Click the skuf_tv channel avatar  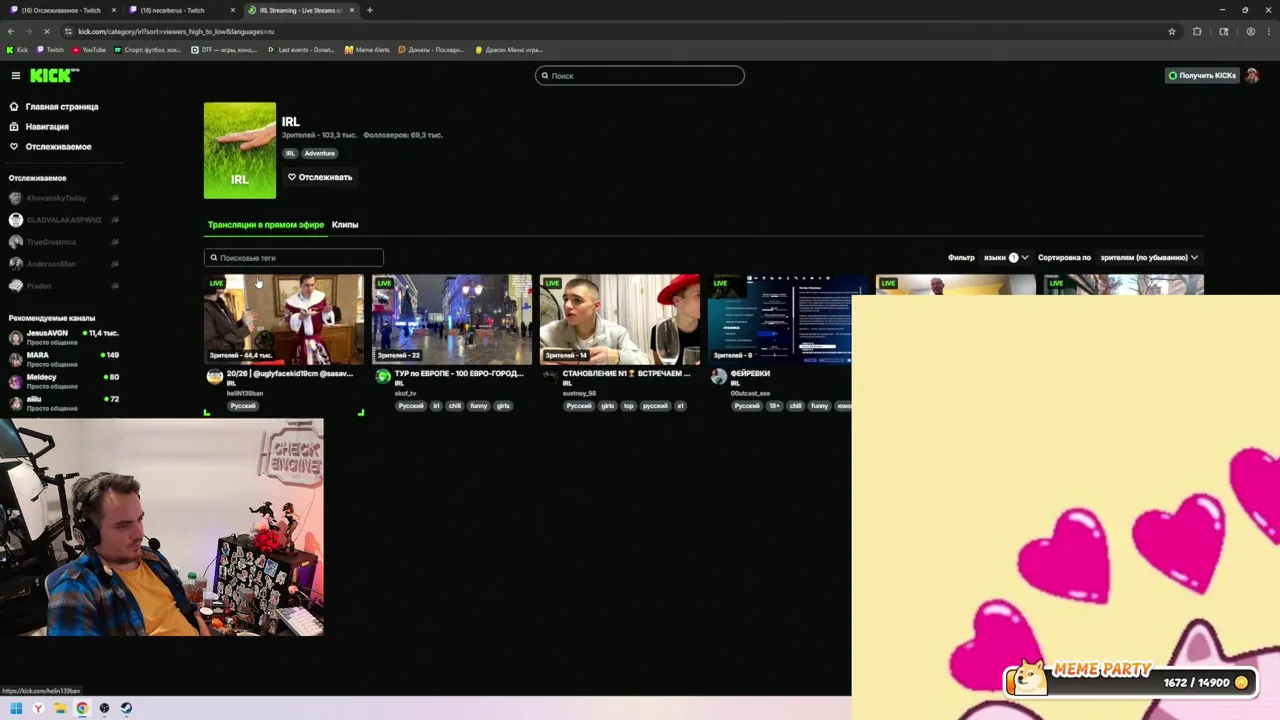pos(382,377)
